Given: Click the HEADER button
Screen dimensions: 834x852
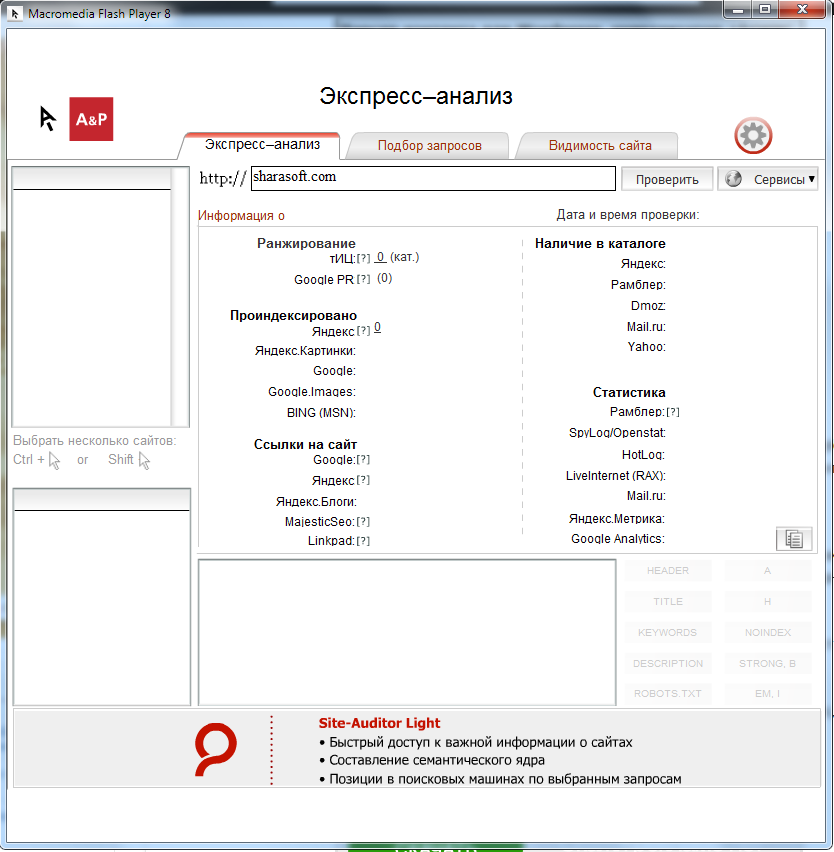Looking at the screenshot, I should [668, 571].
